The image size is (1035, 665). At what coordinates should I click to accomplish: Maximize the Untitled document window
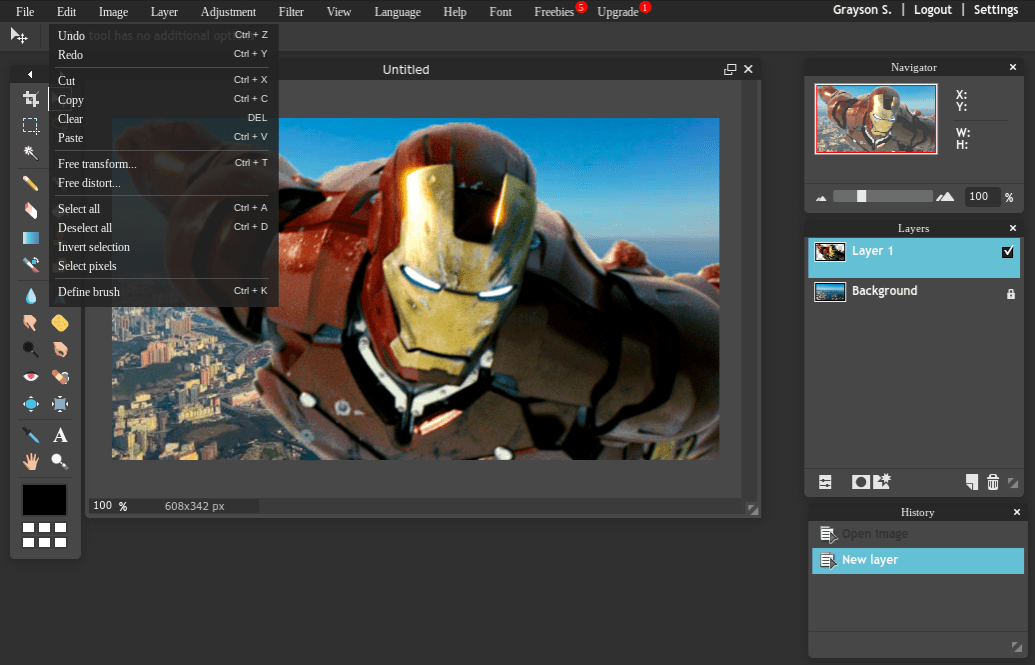tap(730, 69)
